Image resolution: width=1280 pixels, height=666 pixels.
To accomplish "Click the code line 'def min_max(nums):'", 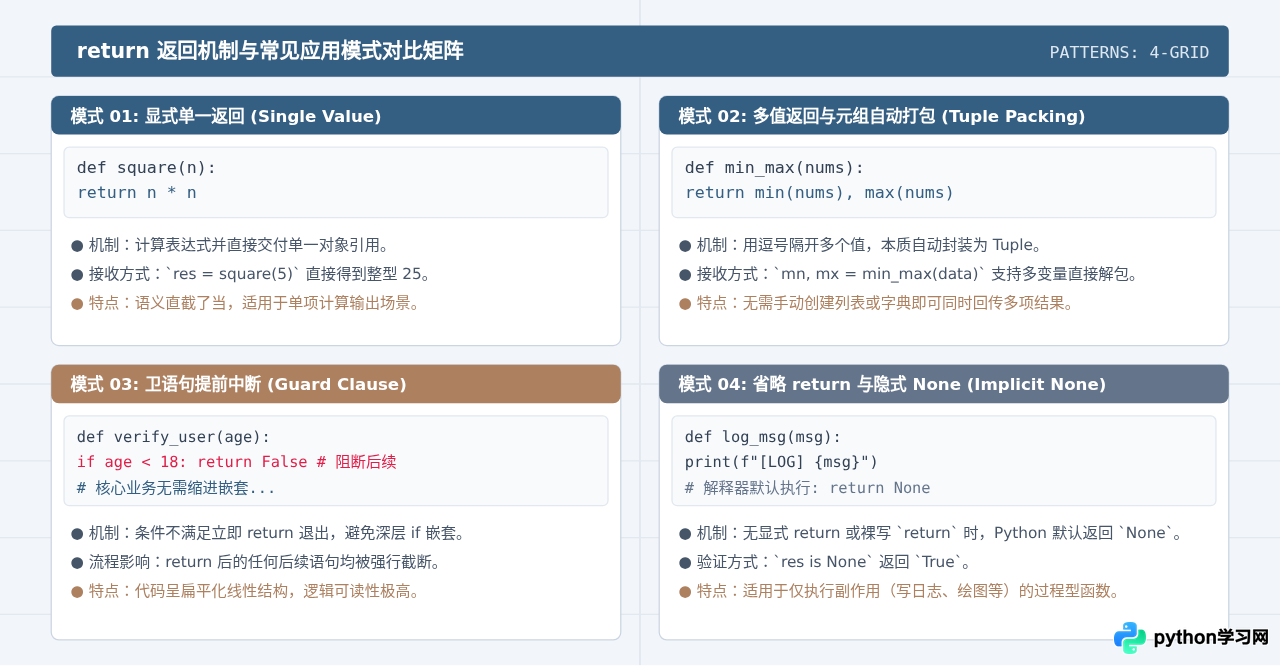I will pyautogui.click(x=774, y=167).
